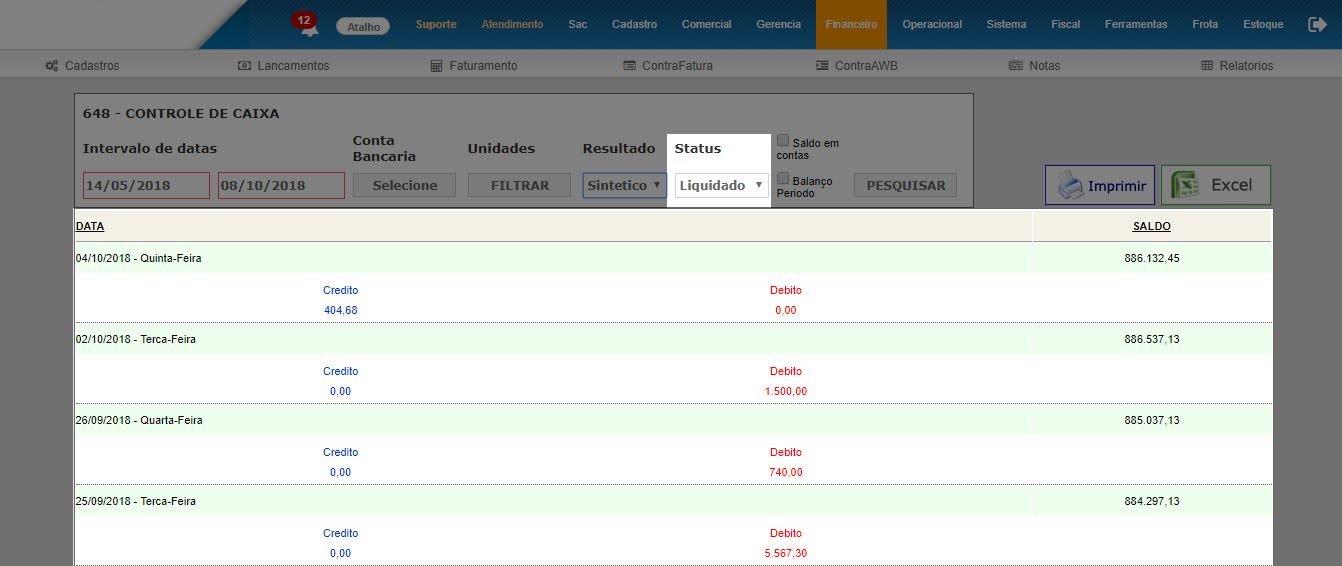This screenshot has width=1342, height=566.
Task: Expand the Status Liquidado dropdown
Action: [x=721, y=185]
